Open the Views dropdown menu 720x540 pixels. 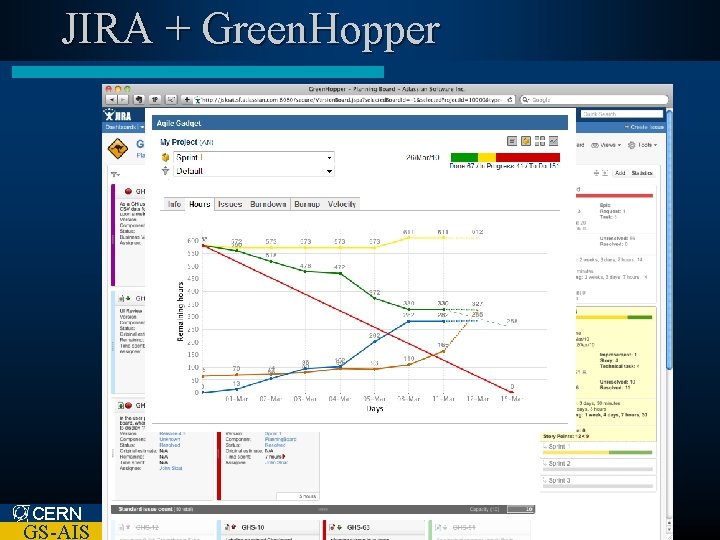(x=606, y=145)
